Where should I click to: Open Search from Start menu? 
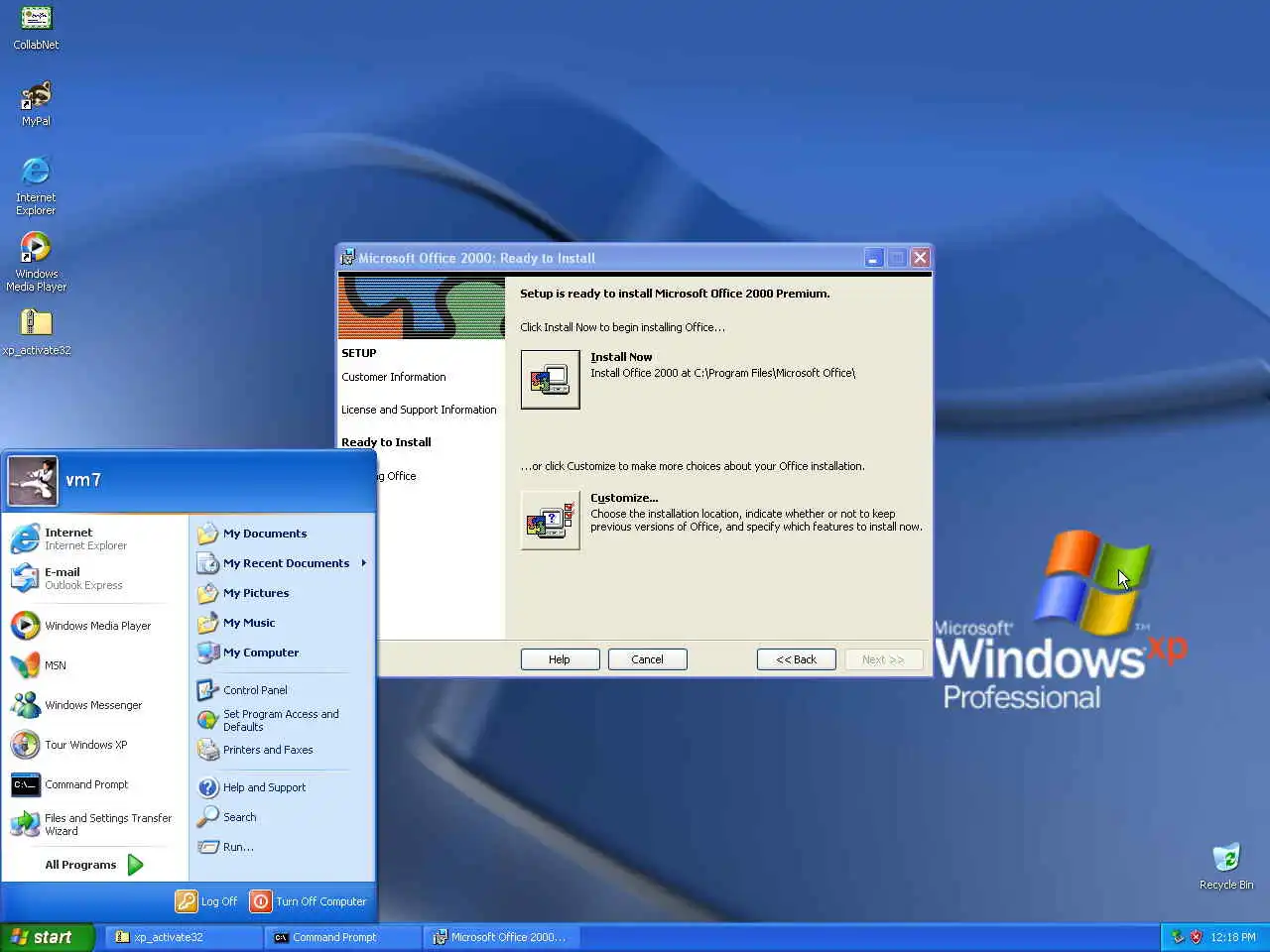(282, 817)
